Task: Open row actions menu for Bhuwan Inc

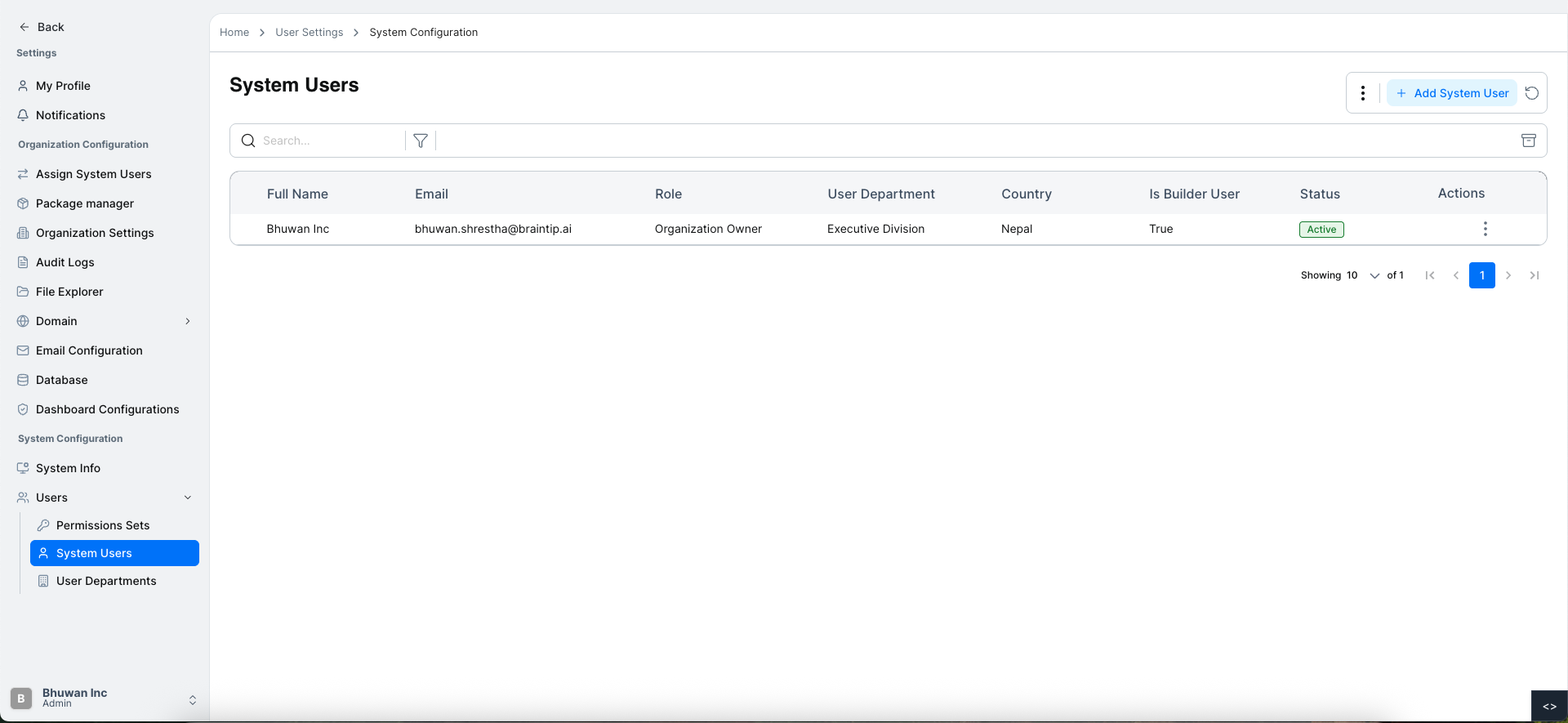Action: [x=1485, y=229]
